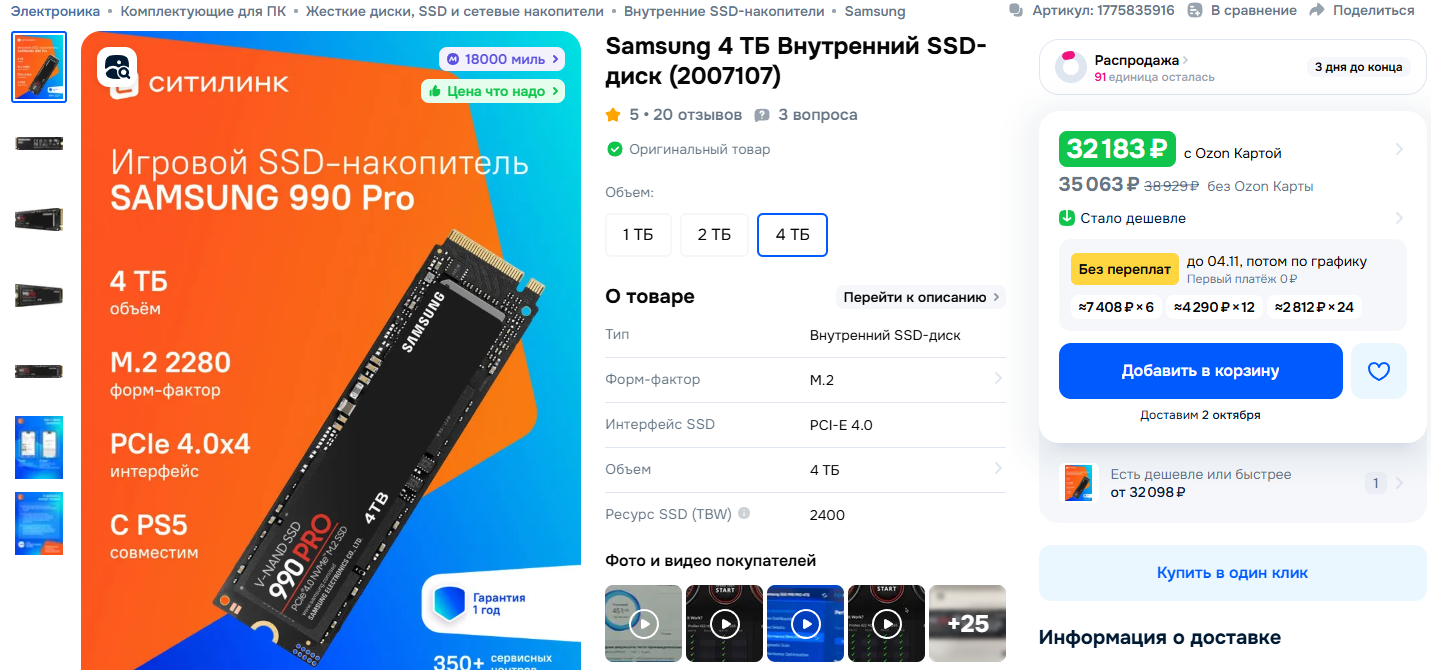Expand the Ozon Карта price chevron

[x=1399, y=150]
